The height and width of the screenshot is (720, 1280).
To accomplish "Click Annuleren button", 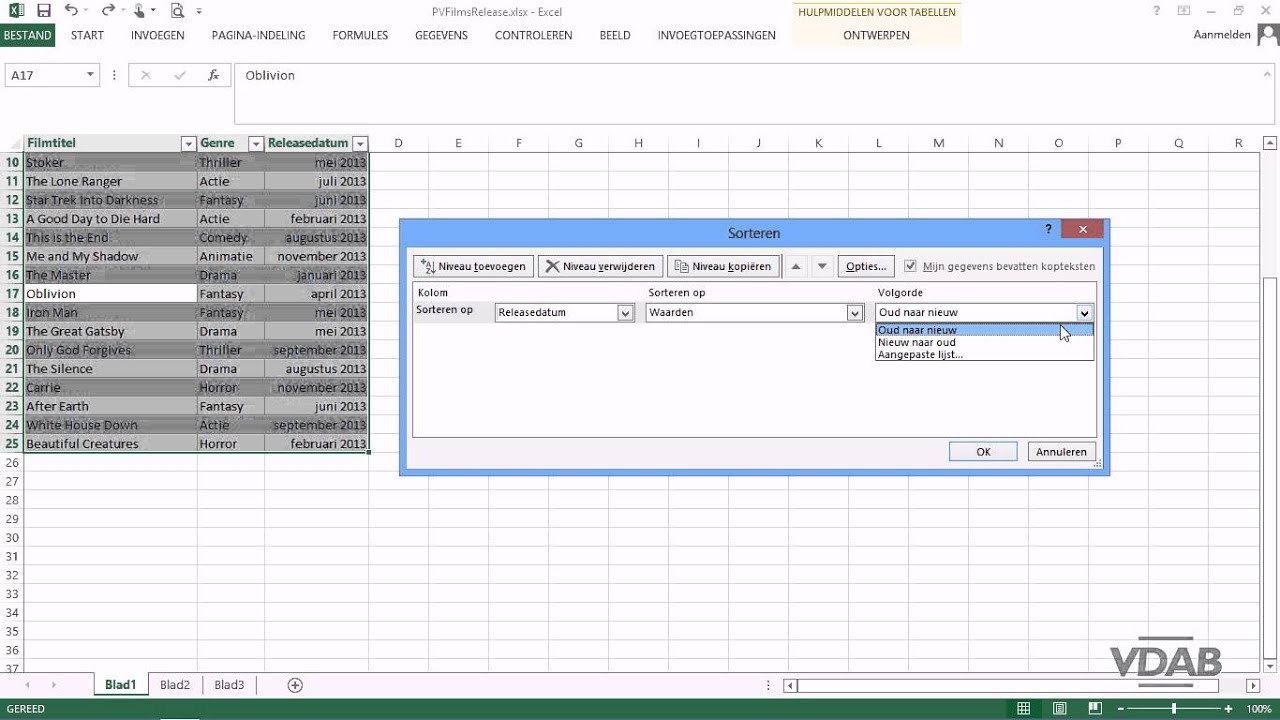I will [1061, 452].
